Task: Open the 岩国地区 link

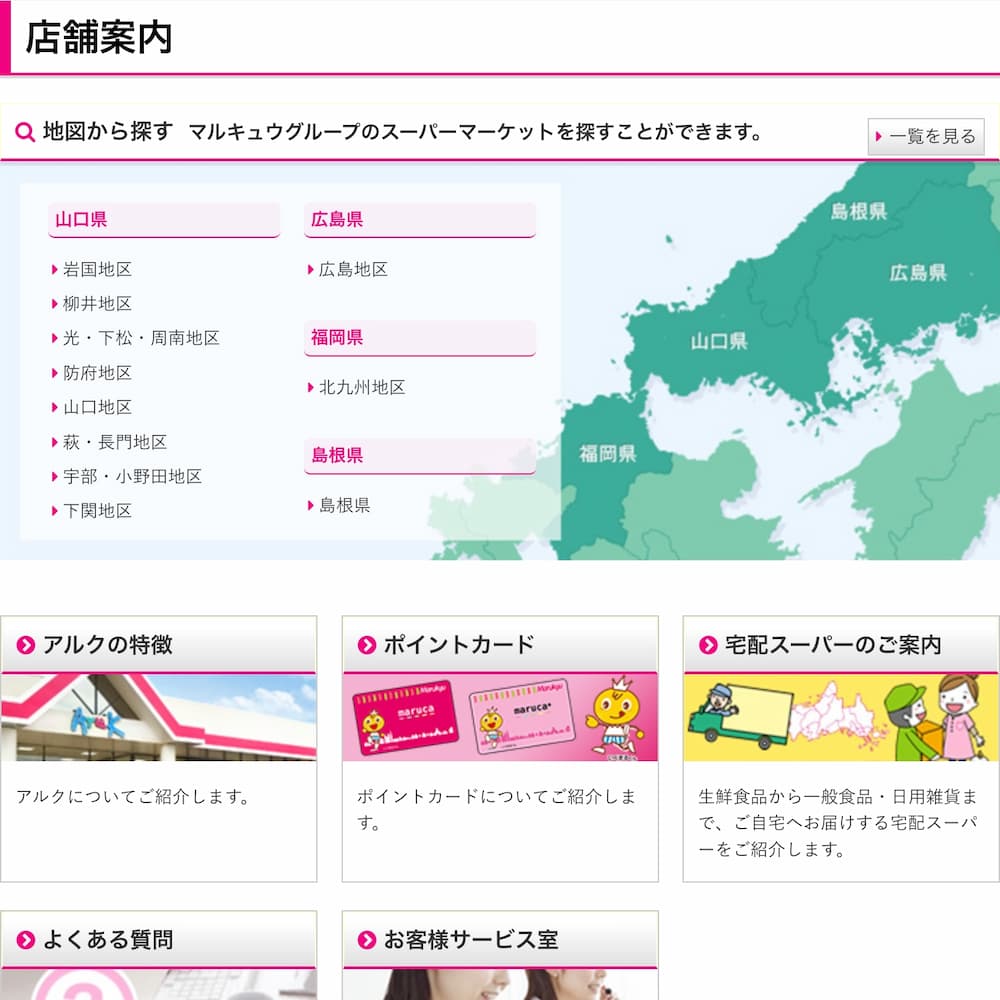Action: pyautogui.click(x=98, y=269)
